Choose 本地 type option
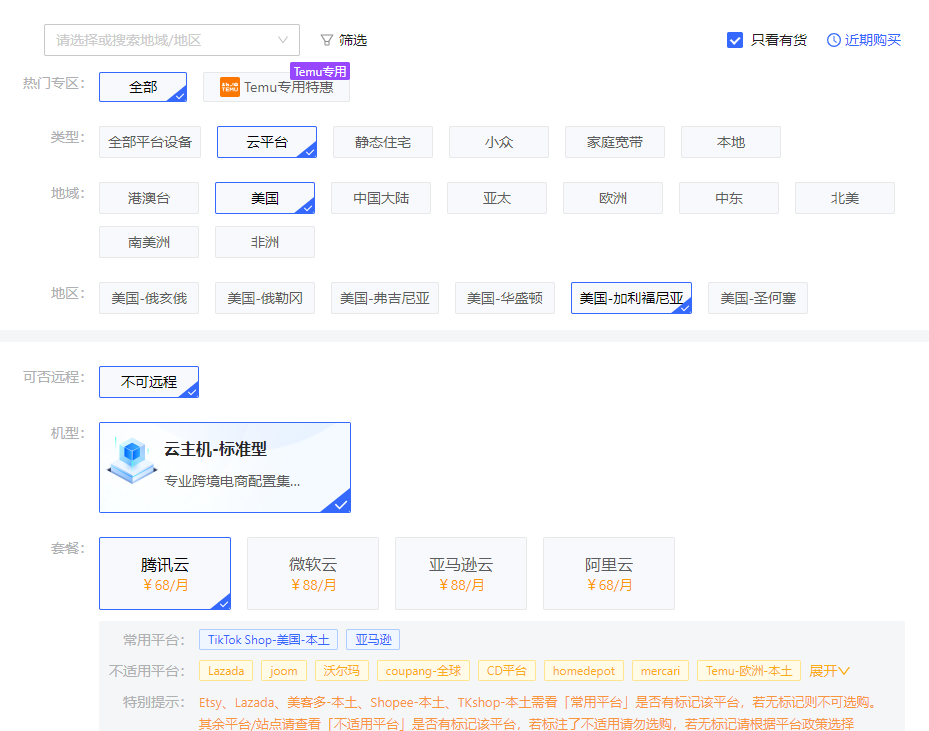This screenshot has height=731, width=929. pos(731,142)
